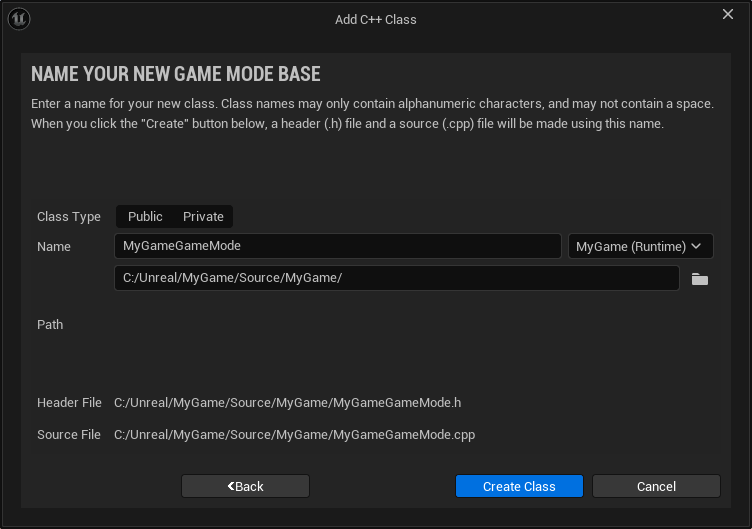
Task: Click the MyGameGameMode name field
Action: [x=337, y=247]
